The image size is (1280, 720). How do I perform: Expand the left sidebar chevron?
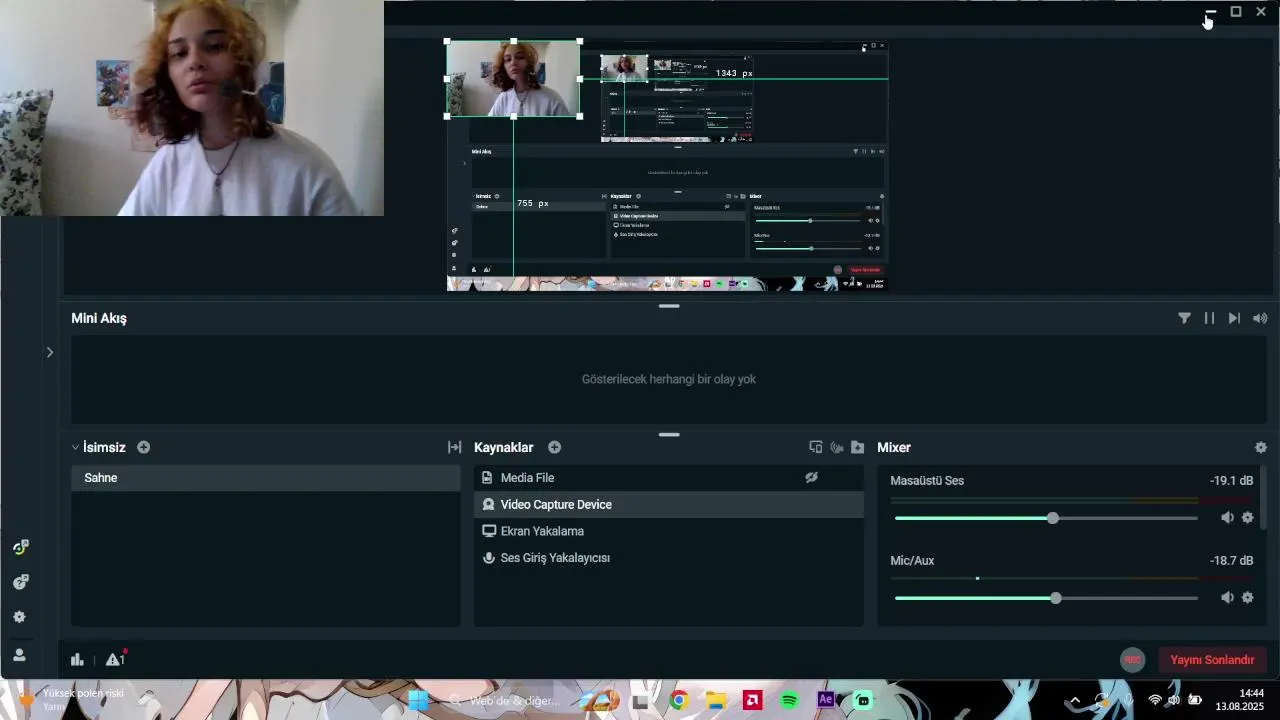coord(49,352)
